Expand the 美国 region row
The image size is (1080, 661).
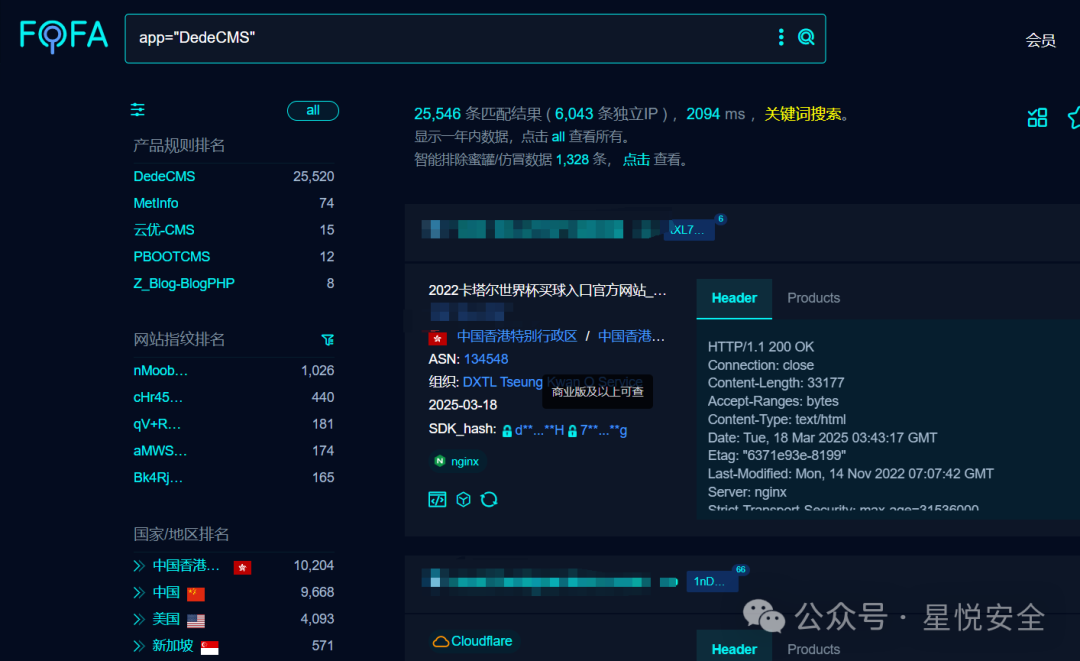point(138,620)
